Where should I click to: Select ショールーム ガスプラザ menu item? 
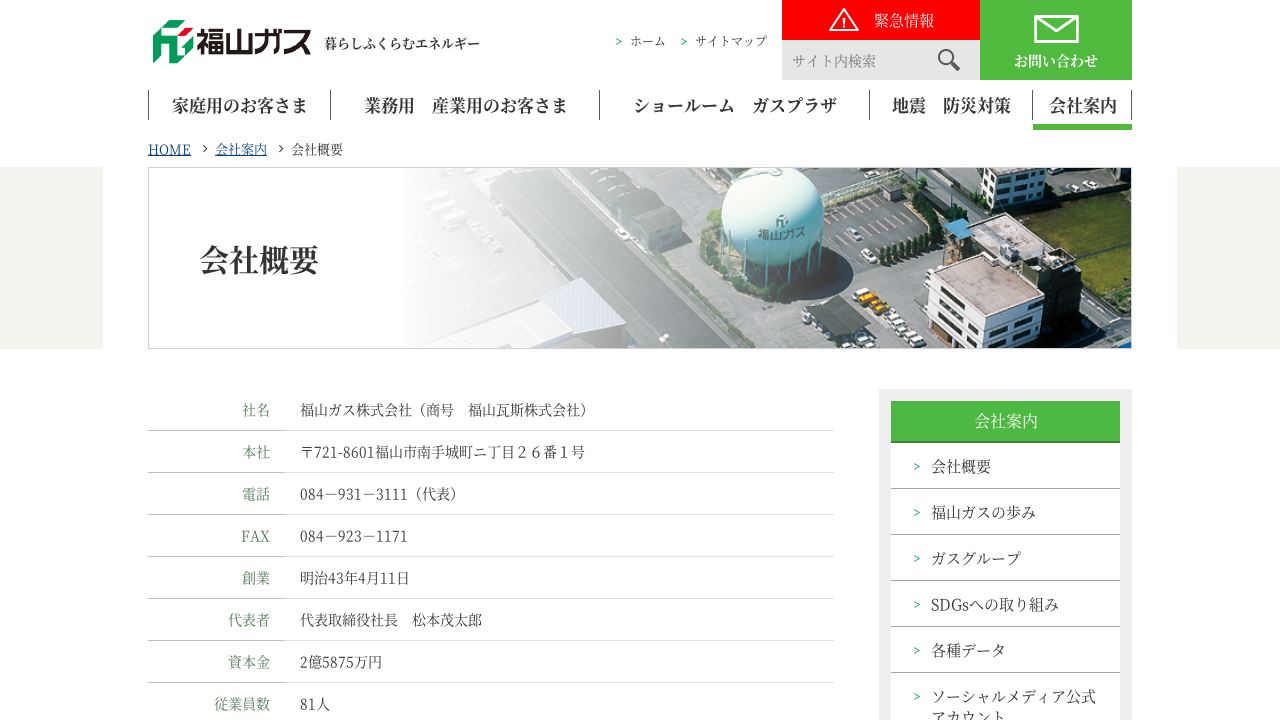coord(734,105)
